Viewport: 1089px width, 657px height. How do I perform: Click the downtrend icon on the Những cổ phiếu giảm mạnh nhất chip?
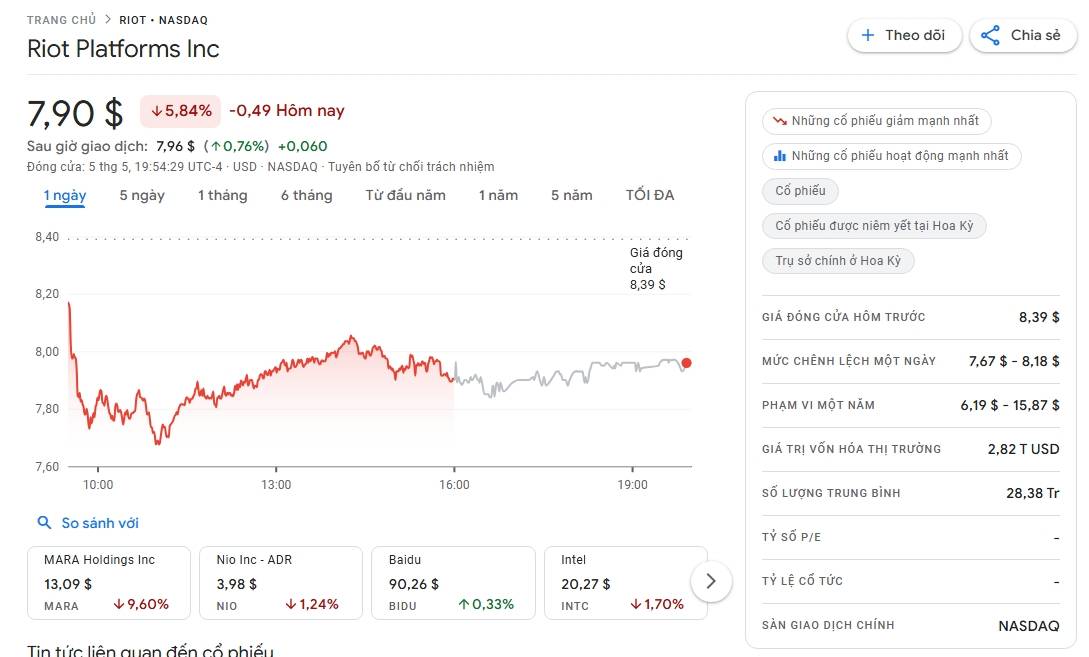[x=780, y=121]
